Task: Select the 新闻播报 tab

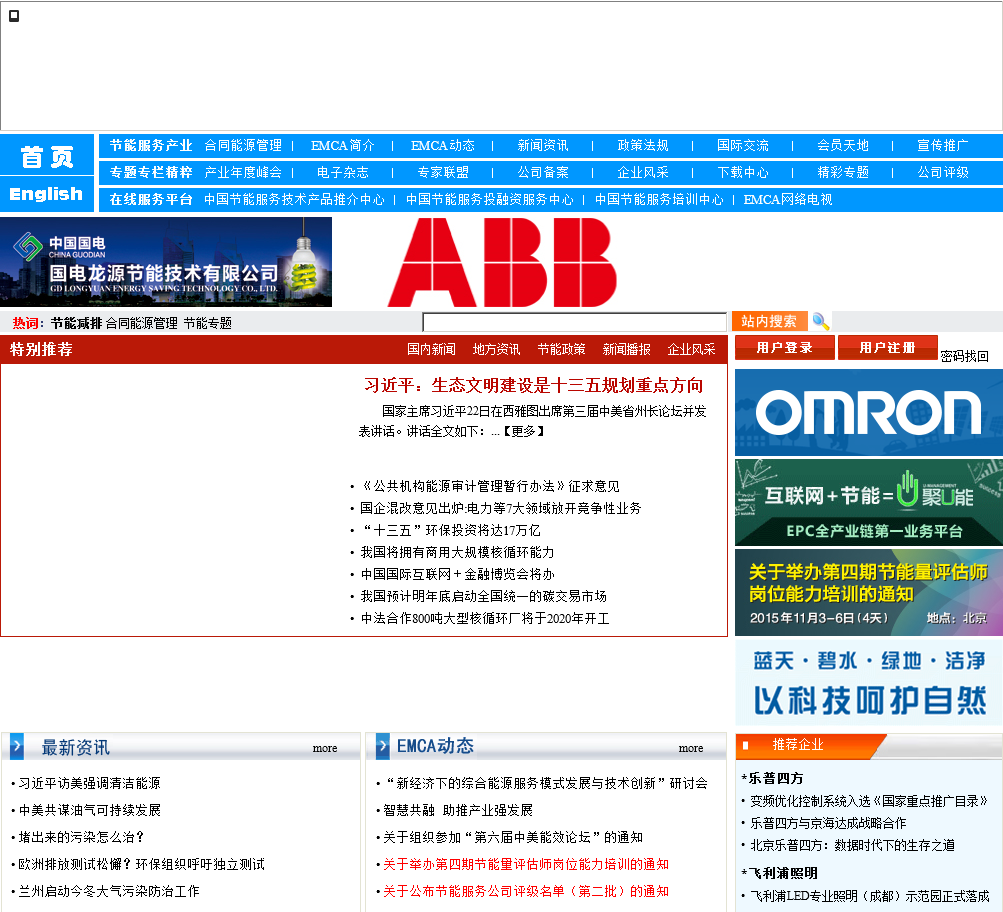Action: click(x=626, y=349)
